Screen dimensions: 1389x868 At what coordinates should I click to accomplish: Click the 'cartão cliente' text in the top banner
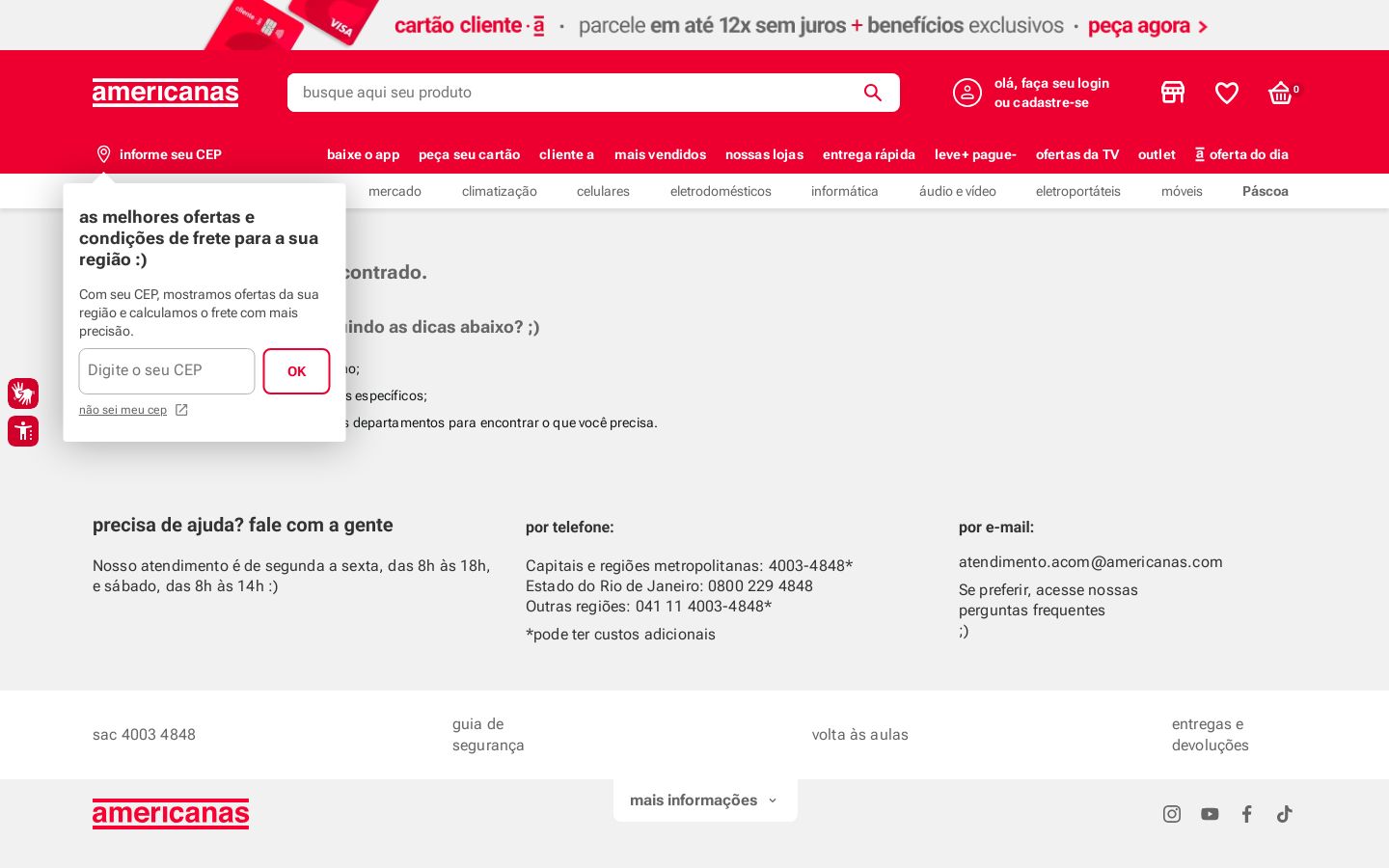[x=470, y=26]
